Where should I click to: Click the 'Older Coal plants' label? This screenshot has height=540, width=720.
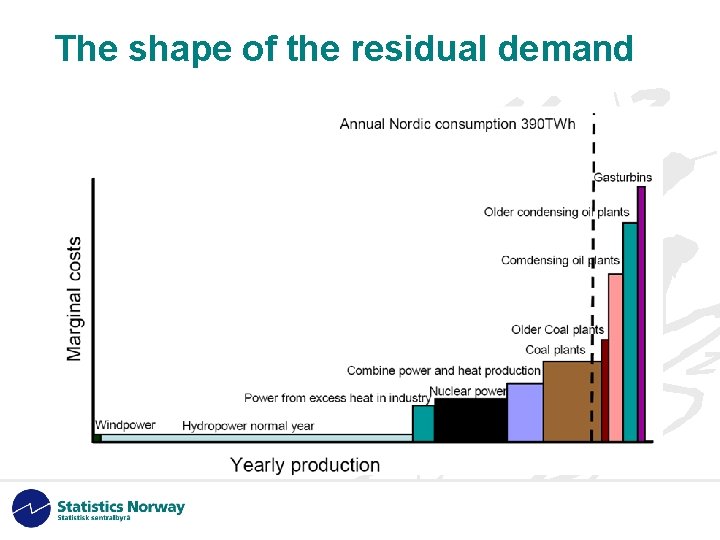click(x=557, y=330)
